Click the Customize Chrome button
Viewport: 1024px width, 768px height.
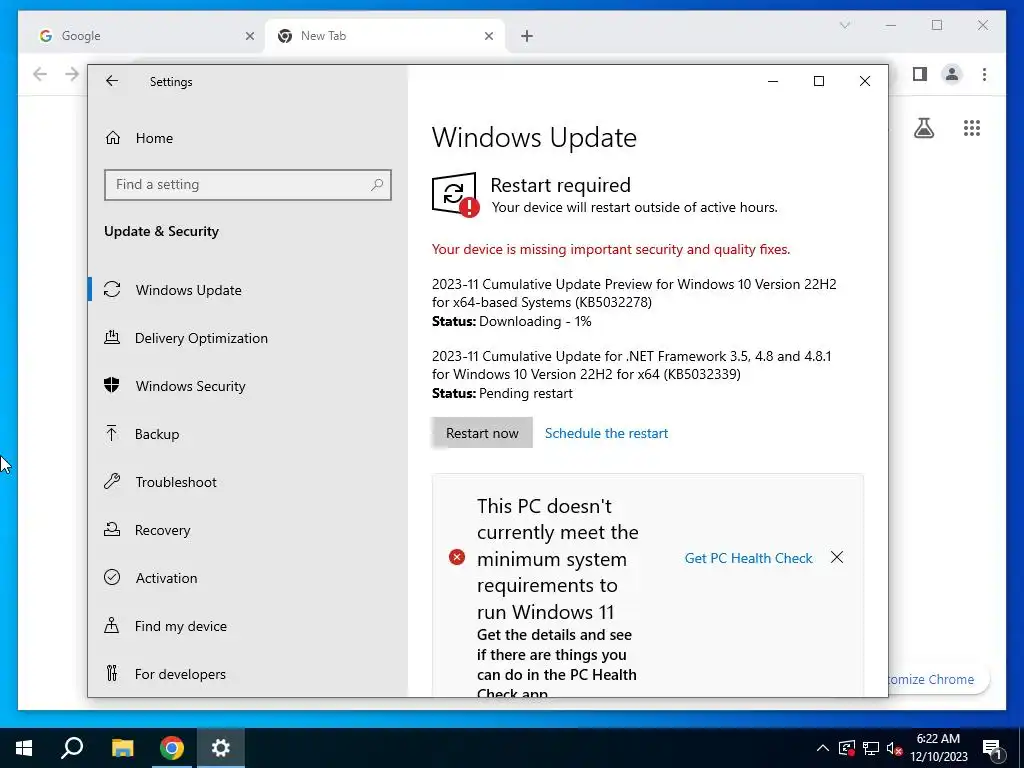pyautogui.click(x=938, y=679)
